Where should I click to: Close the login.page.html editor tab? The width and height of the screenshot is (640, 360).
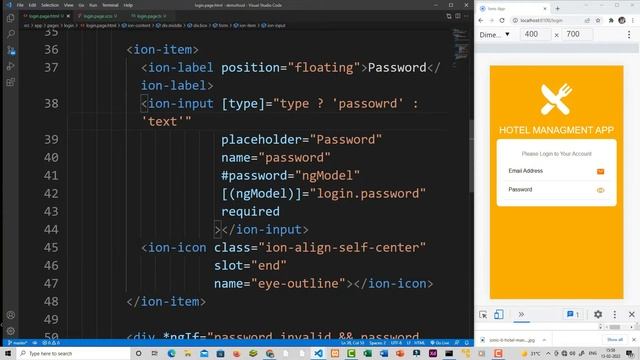(68, 16)
